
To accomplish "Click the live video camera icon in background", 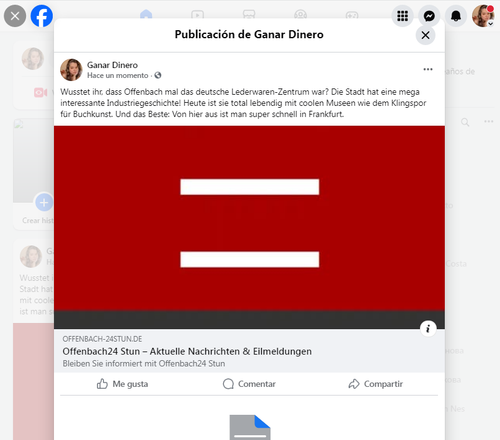I will (41, 92).
